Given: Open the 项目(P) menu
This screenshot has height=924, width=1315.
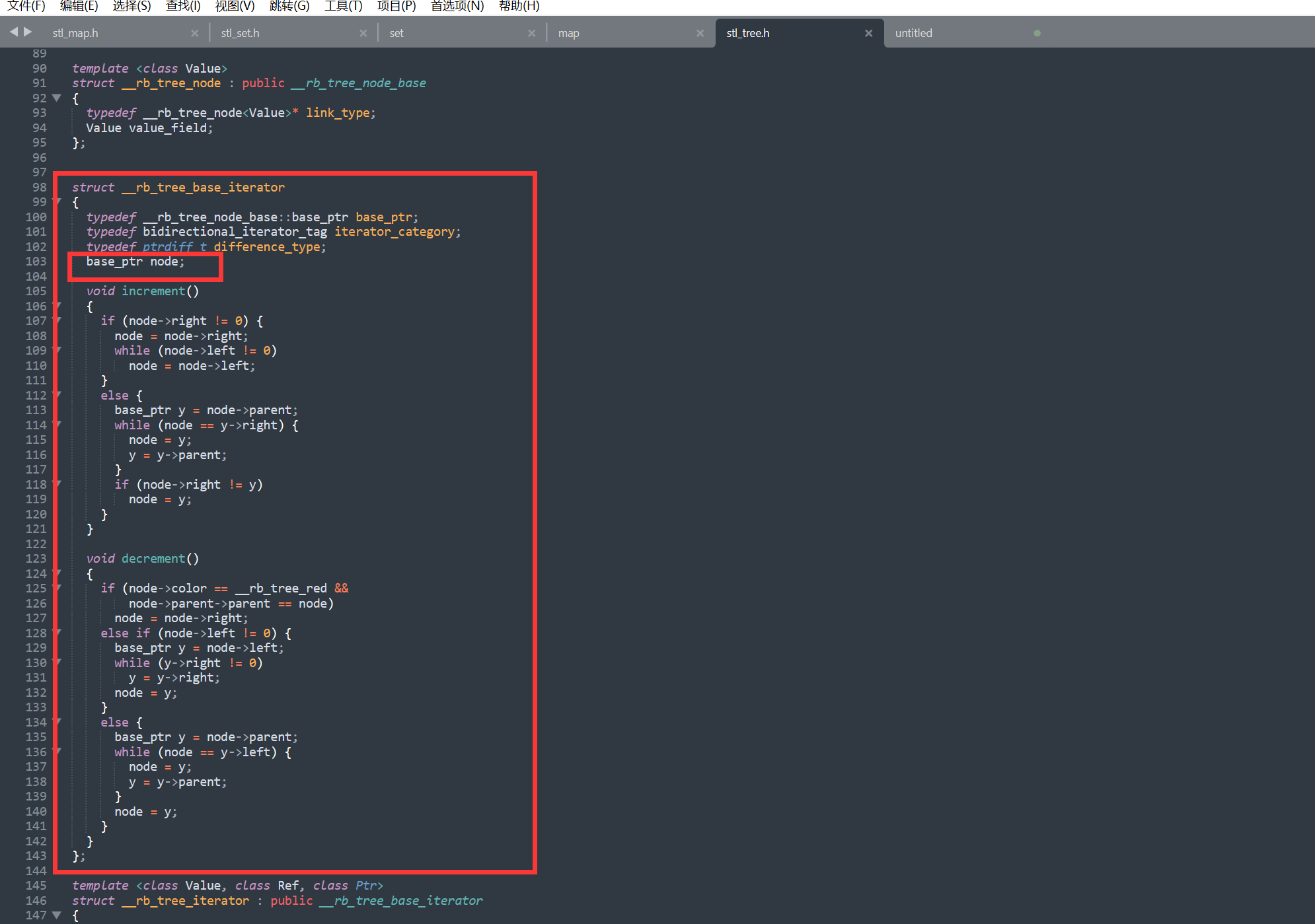Looking at the screenshot, I should coord(396,6).
